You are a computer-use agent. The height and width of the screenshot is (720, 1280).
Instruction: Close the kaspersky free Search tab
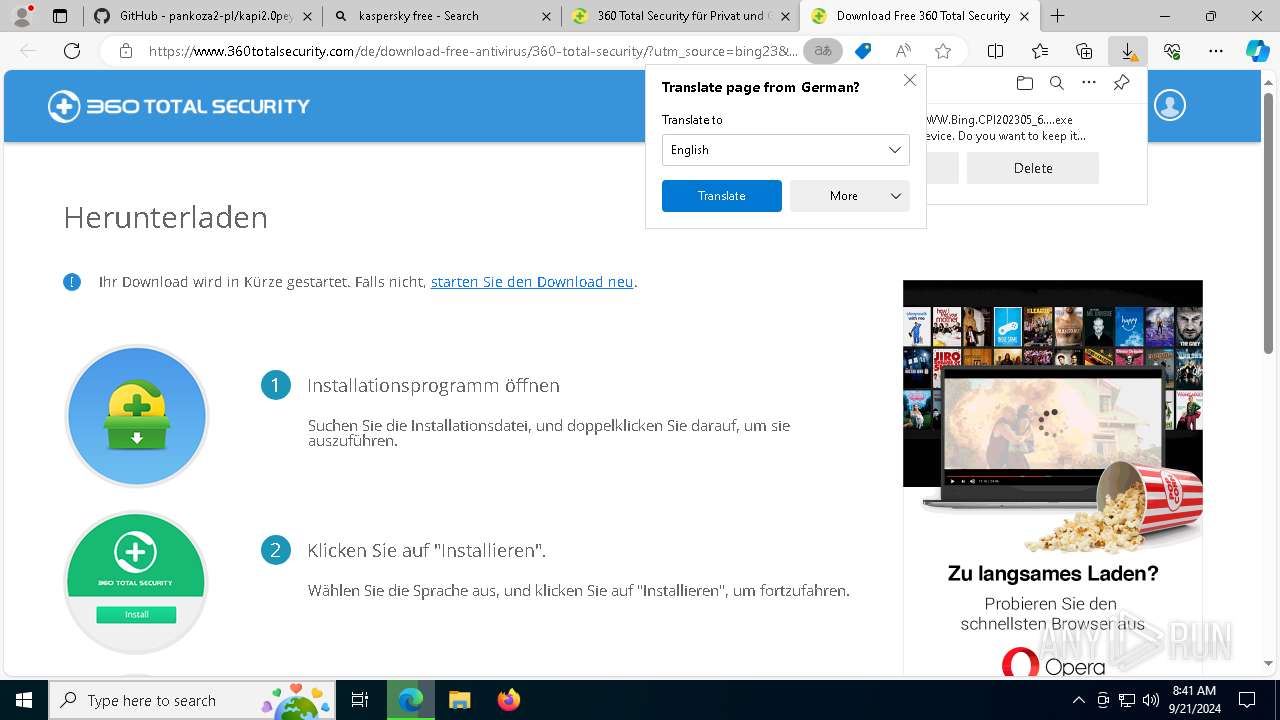(x=546, y=16)
